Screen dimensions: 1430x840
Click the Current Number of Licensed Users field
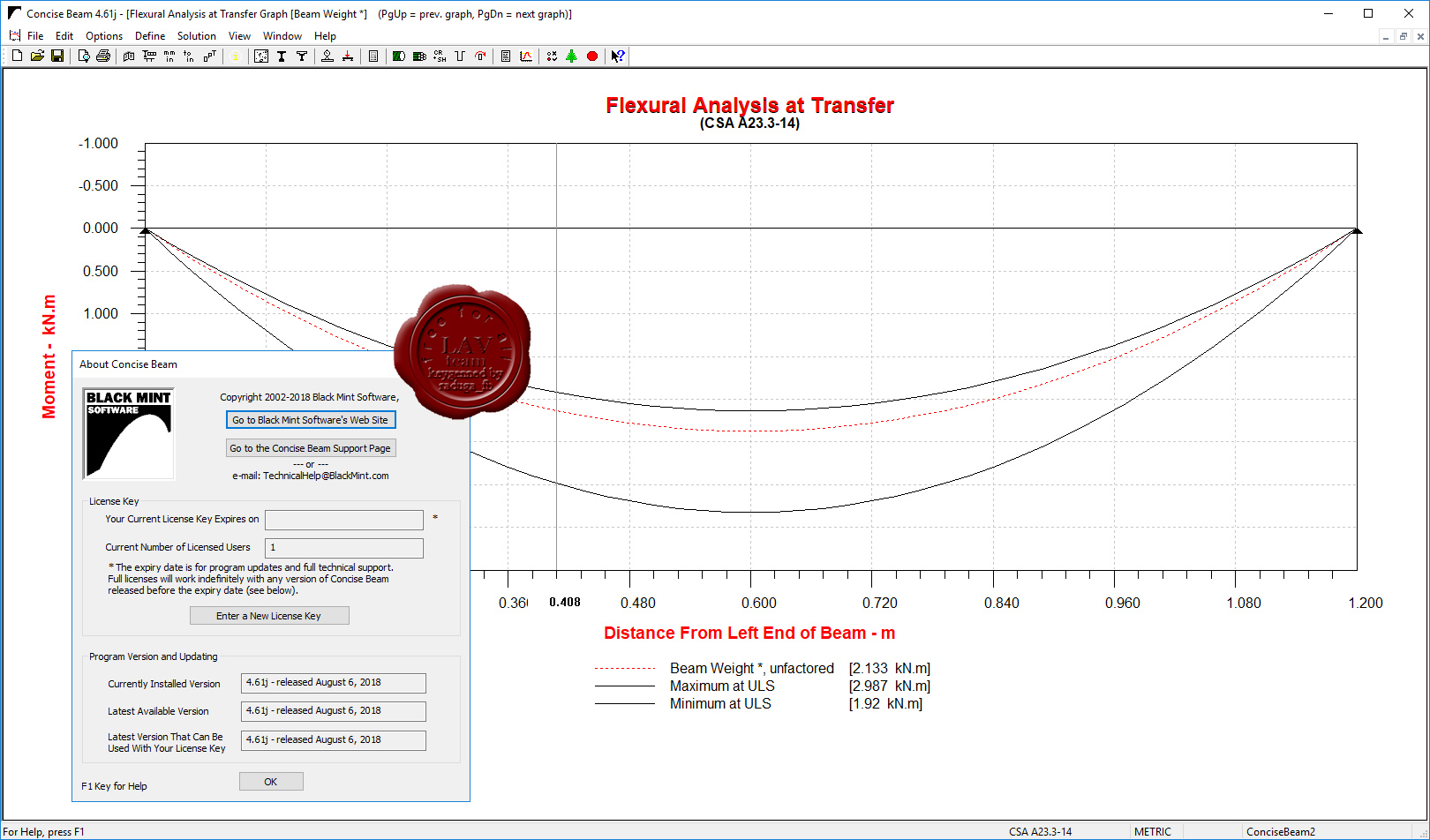(344, 548)
